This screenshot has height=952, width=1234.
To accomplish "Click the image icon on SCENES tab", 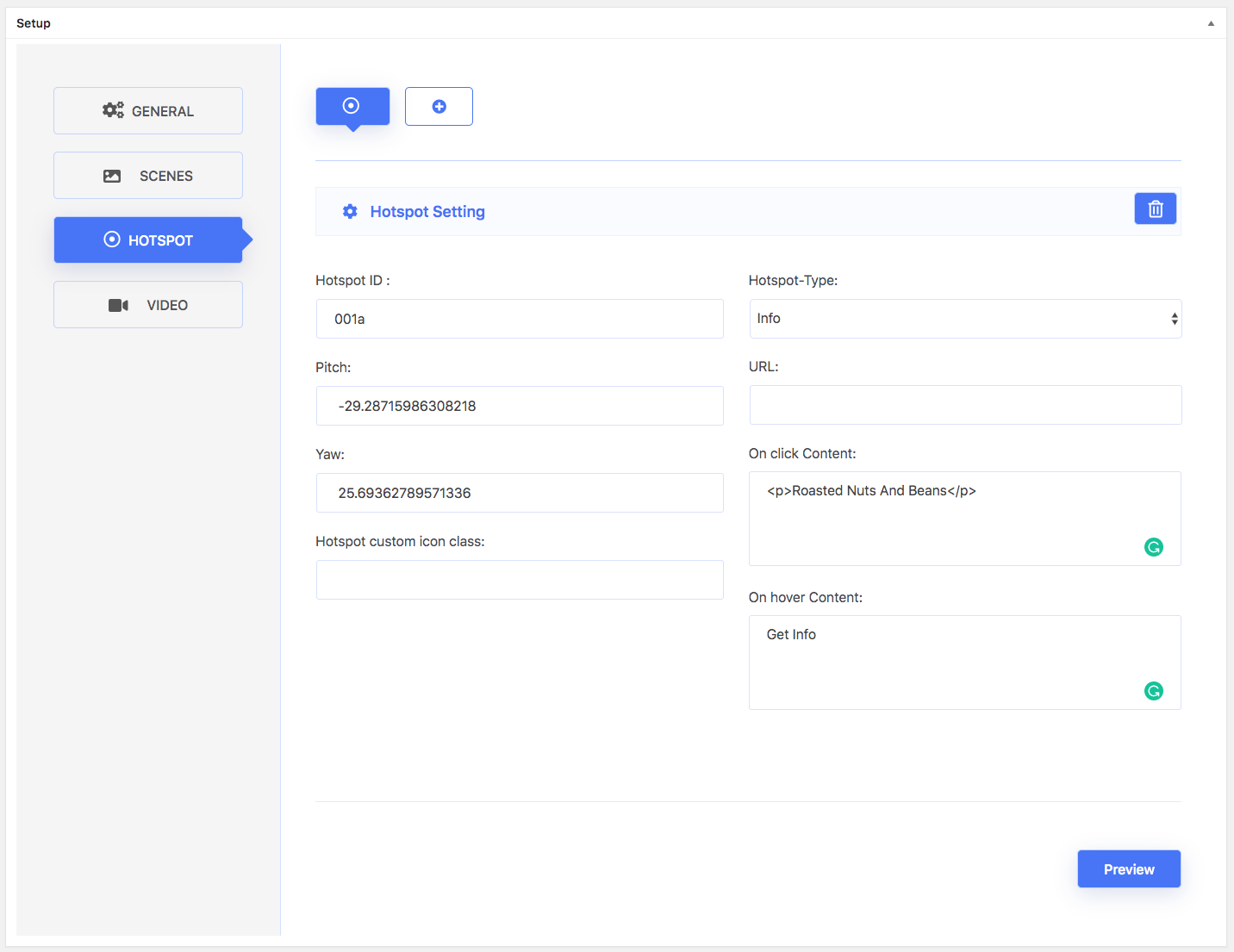I will pyautogui.click(x=112, y=176).
